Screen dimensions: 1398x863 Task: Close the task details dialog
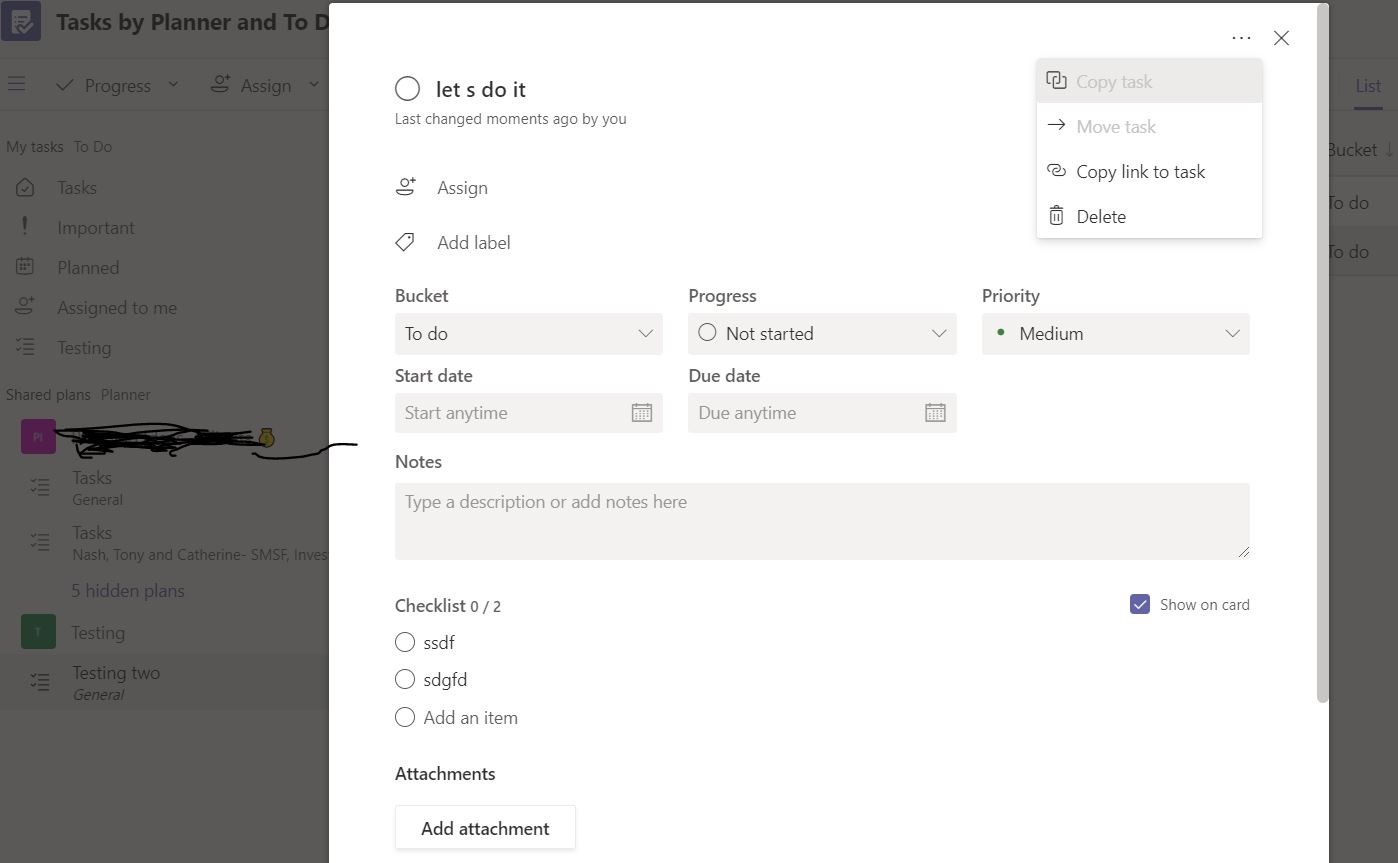(1281, 38)
